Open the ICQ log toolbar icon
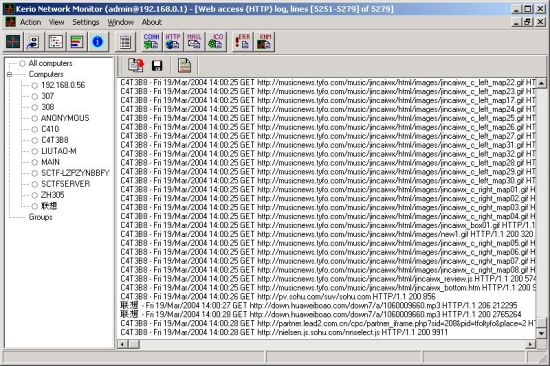This screenshot has width=550, height=366. coord(215,42)
